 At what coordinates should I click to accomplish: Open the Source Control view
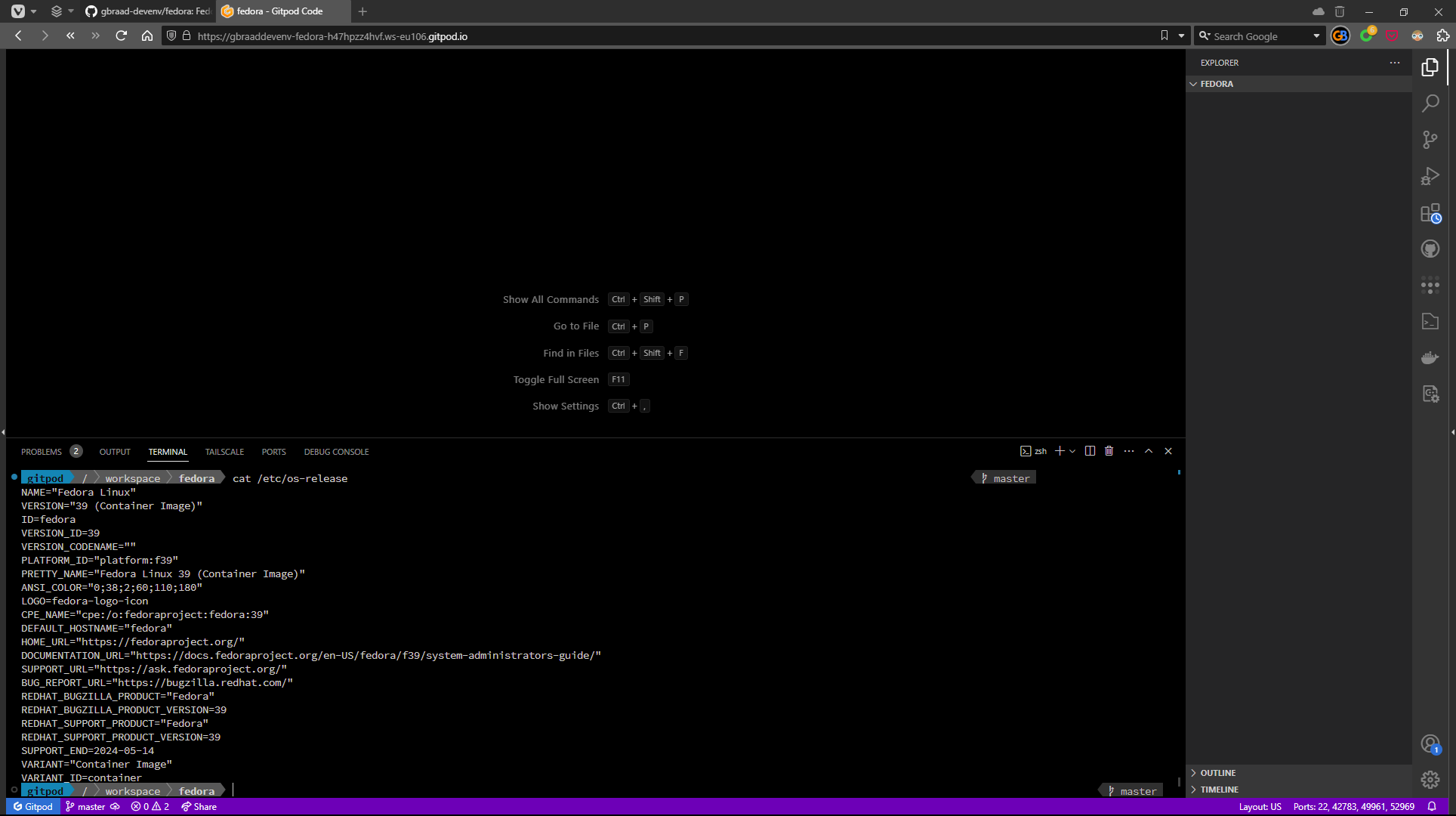(x=1430, y=140)
